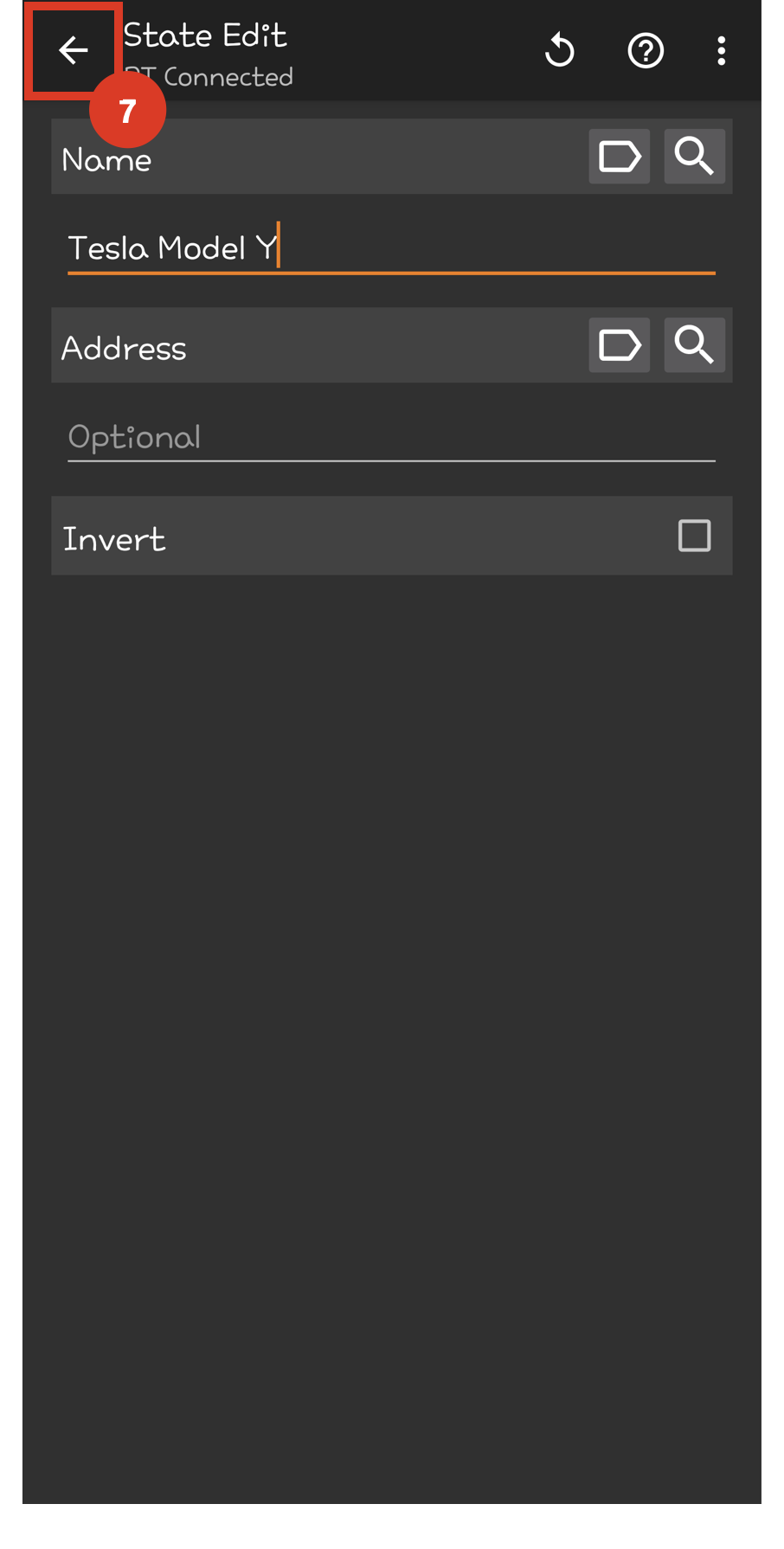Viewport: 784px width, 1549px height.
Task: Click the red badge numbered 7
Action: pyautogui.click(x=128, y=110)
